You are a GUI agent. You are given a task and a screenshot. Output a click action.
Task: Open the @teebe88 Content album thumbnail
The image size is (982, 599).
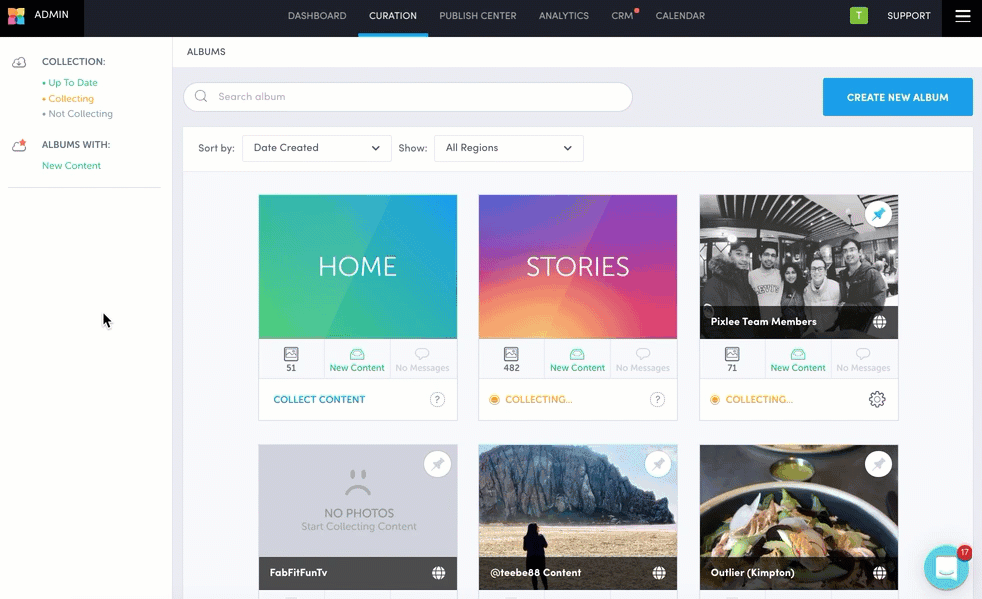pos(578,505)
